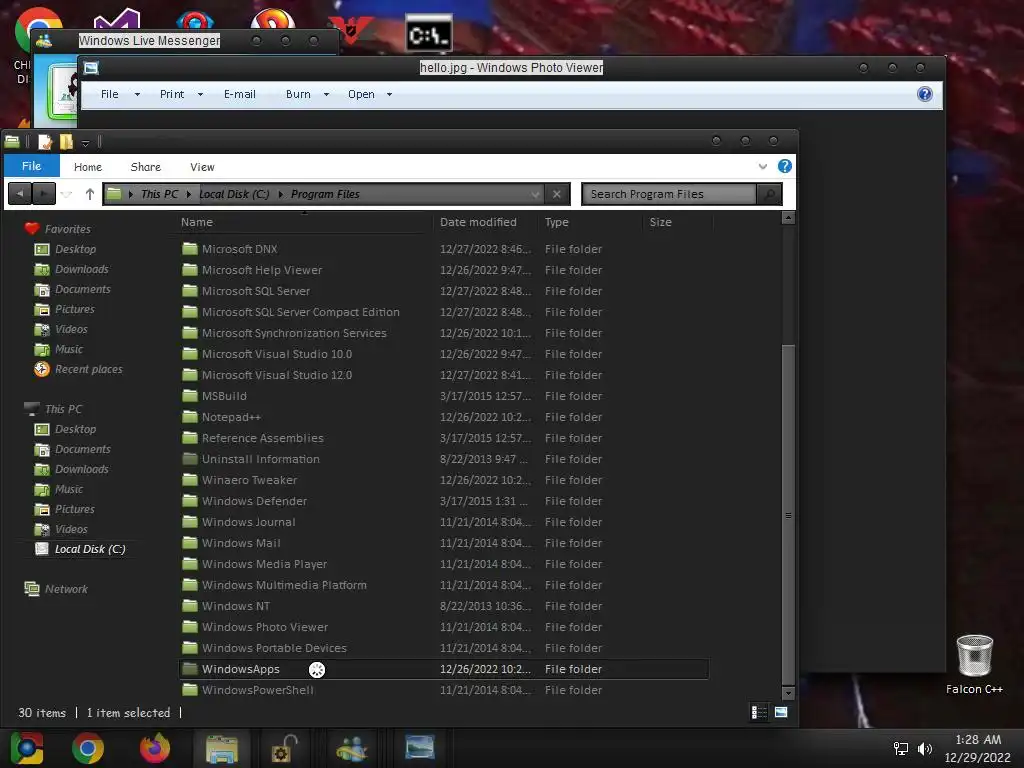Focus the Search Program Files box
The image size is (1024, 768).
669,194
